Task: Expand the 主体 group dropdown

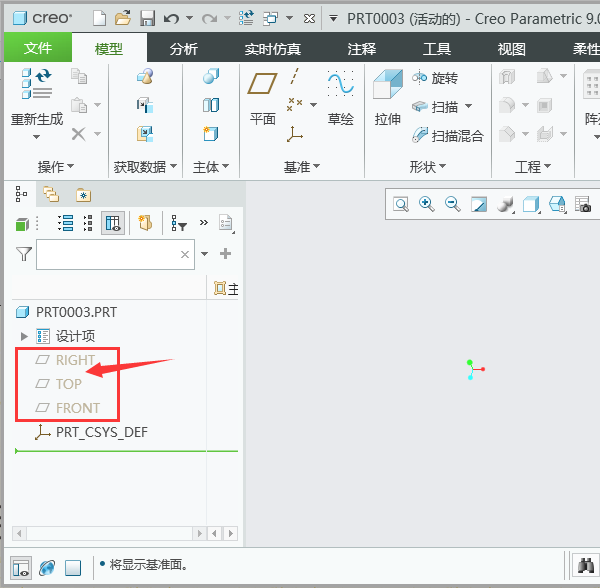Action: (x=211, y=167)
